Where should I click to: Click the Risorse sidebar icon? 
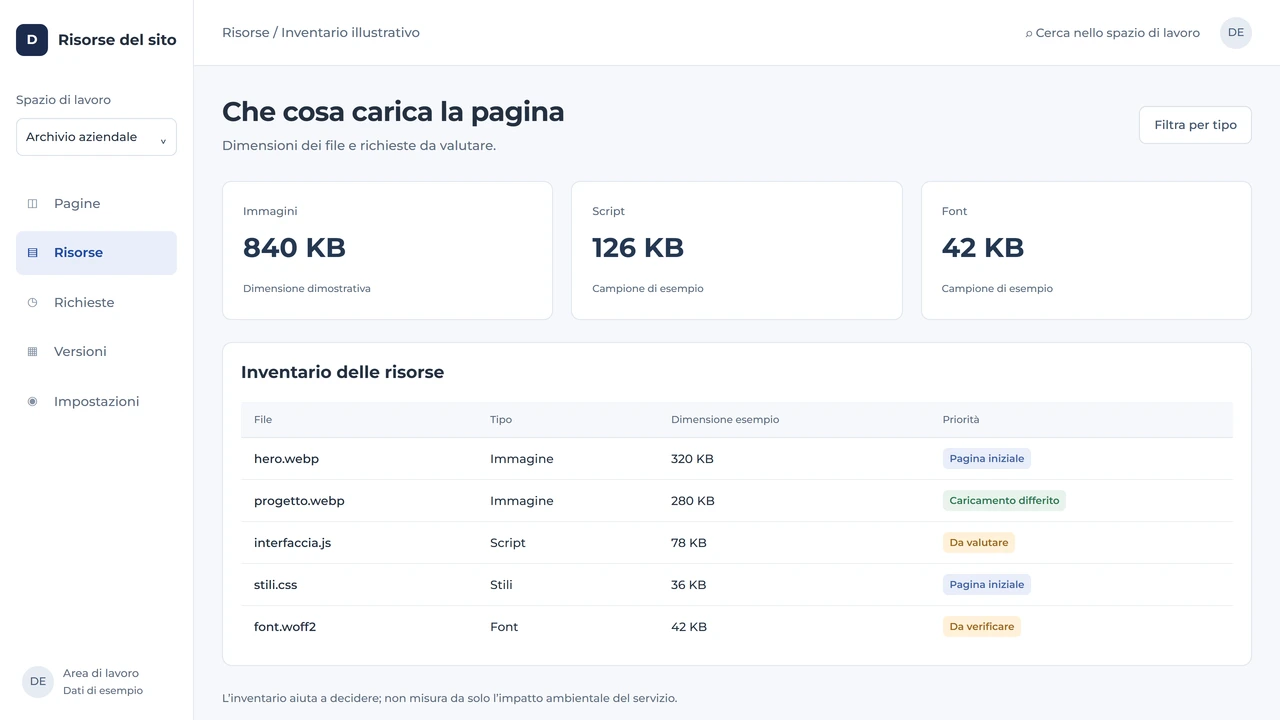pos(32,253)
